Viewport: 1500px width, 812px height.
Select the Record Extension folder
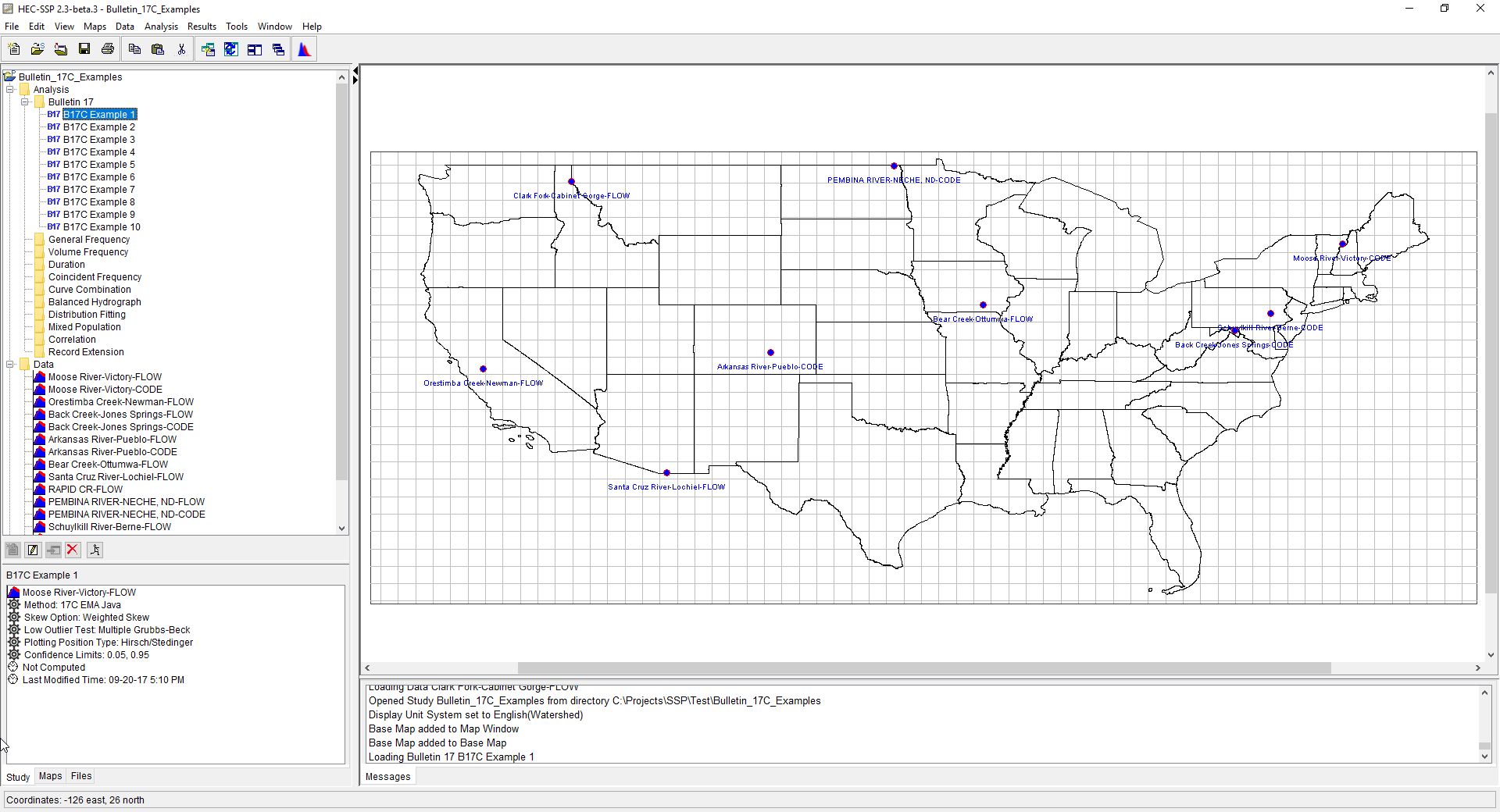point(86,352)
